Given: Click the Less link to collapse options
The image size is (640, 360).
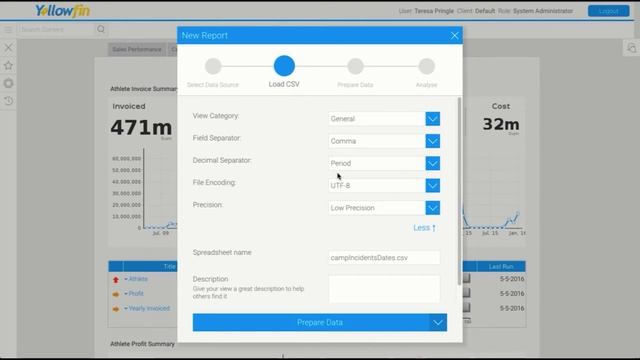Looking at the screenshot, I should pyautogui.click(x=424, y=228).
